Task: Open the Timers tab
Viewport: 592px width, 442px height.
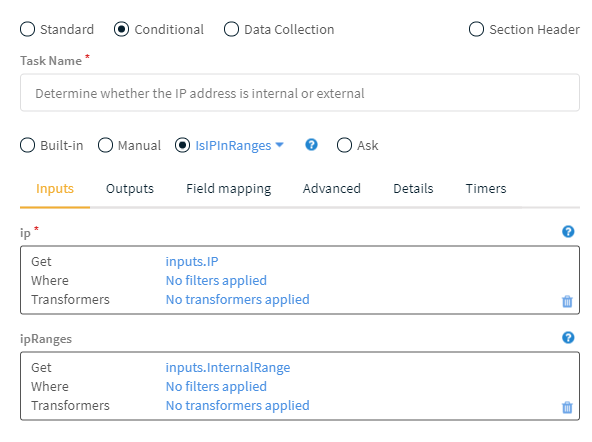Action: click(486, 188)
